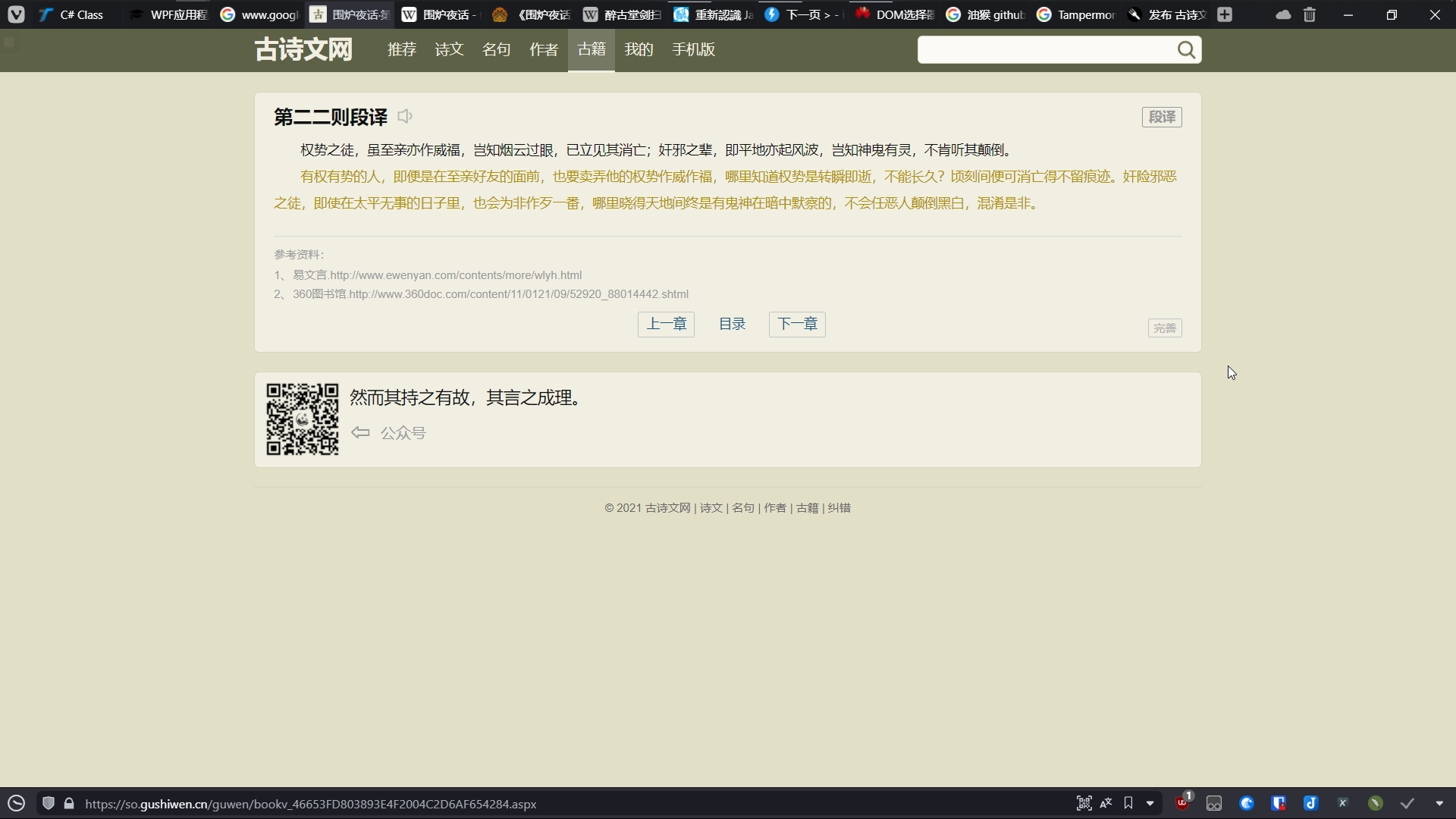
Task: Bookmark this page via bookmark icon
Action: (1128, 803)
